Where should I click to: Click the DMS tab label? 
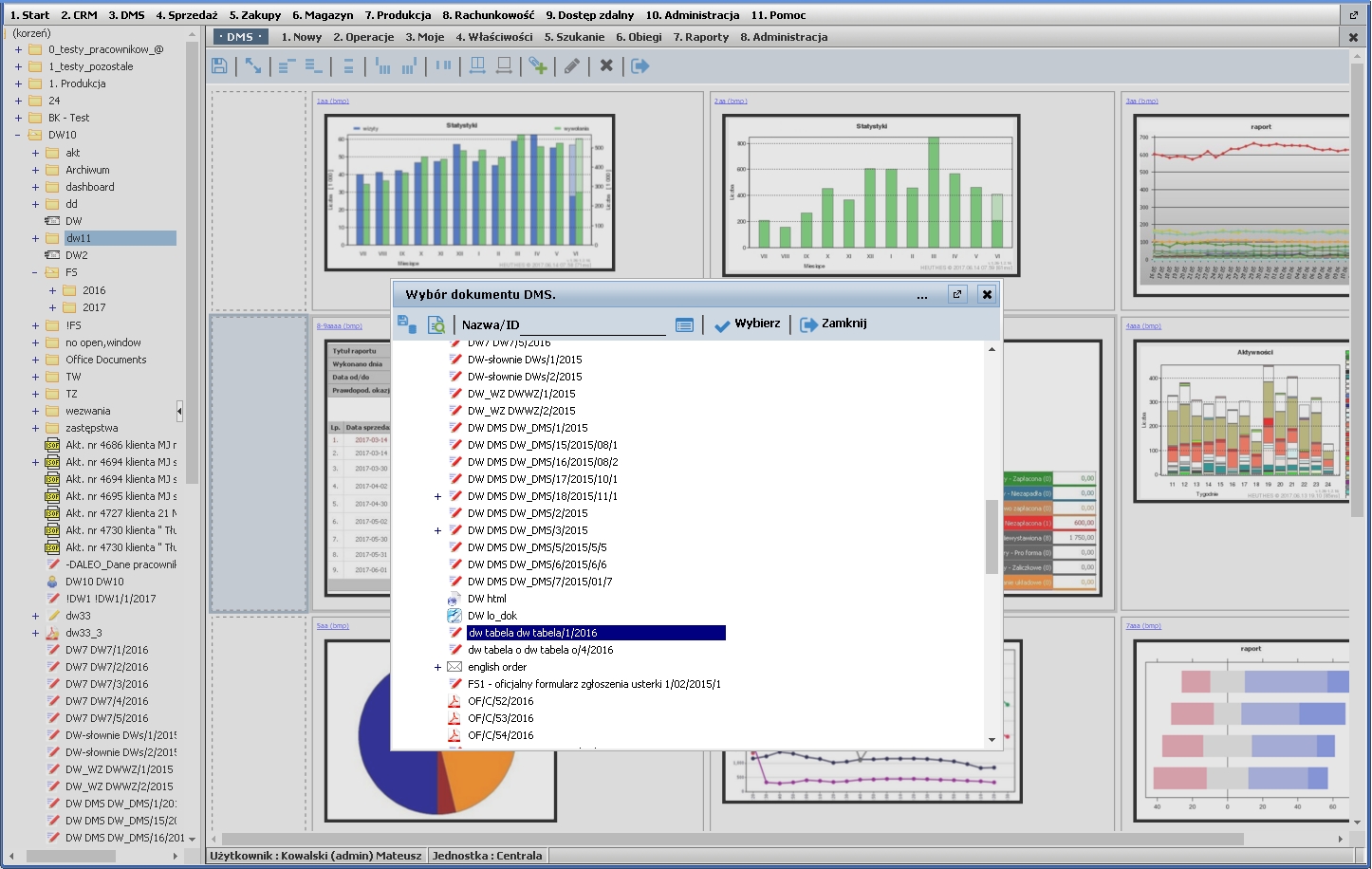[240, 37]
